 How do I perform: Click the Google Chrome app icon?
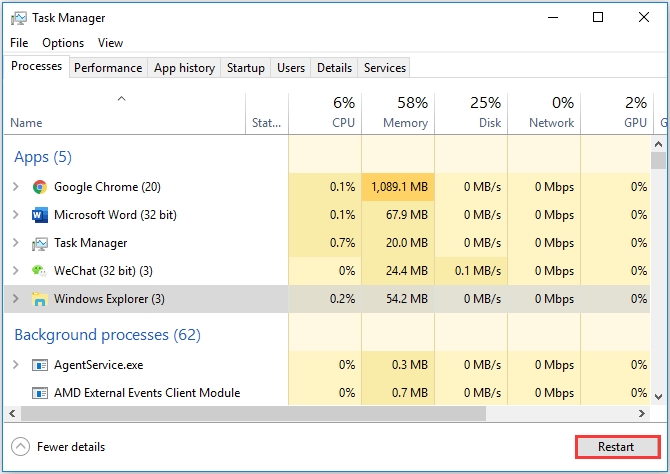click(x=40, y=187)
